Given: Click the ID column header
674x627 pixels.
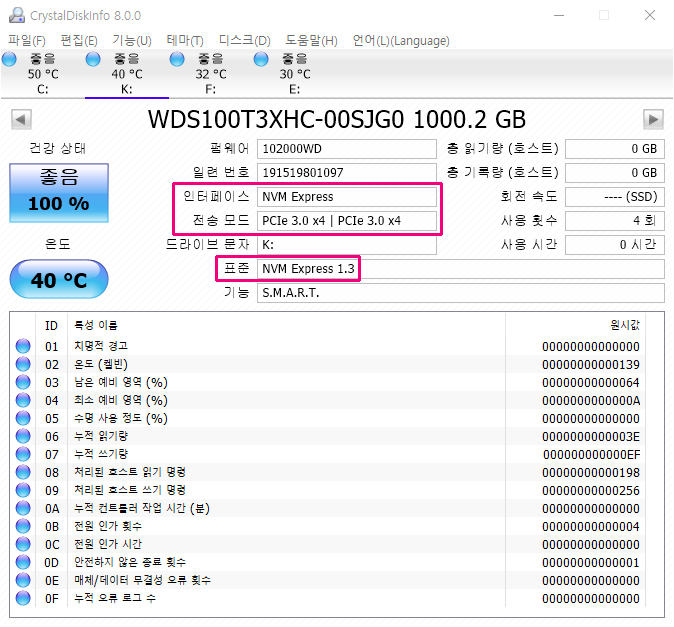Looking at the screenshot, I should pos(51,326).
